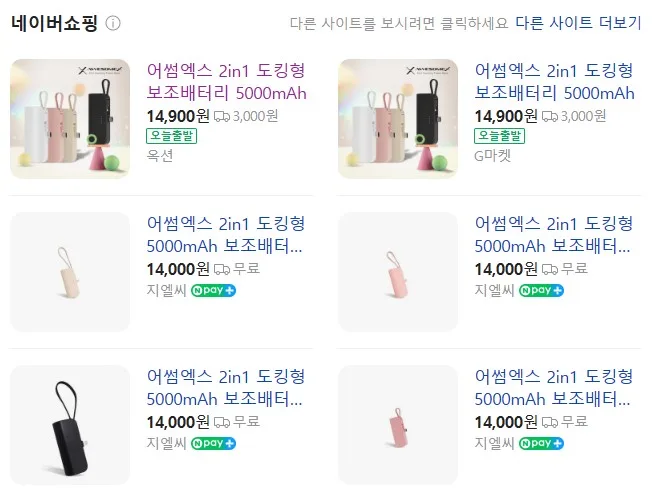Image resolution: width=658 pixels, height=503 pixels.
Task: Click 14,000원 price on beige battery listing
Action: point(178,269)
